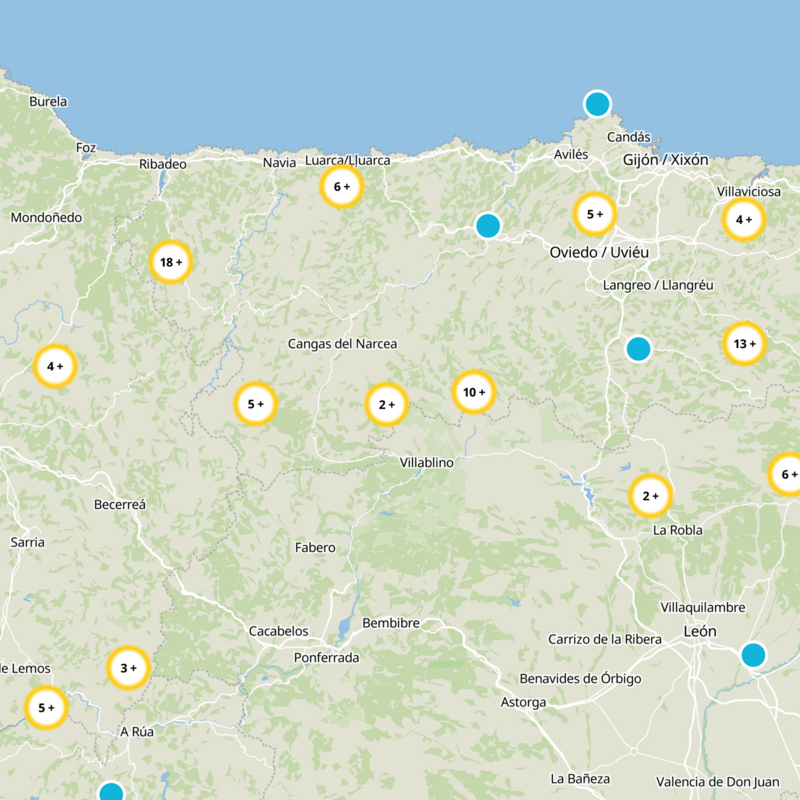This screenshot has height=800, width=800.
Task: Click the Villaquilambre label
Action: coord(703,607)
